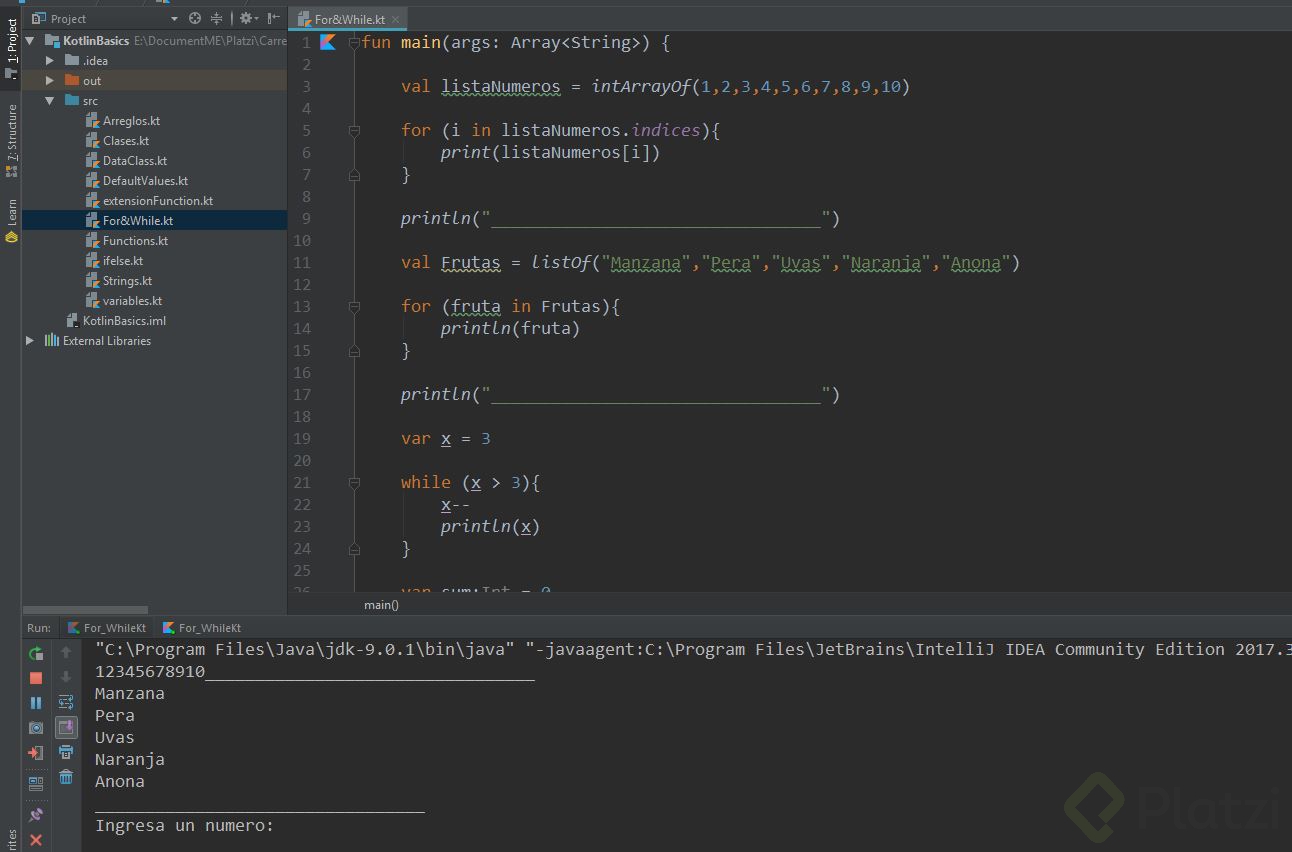Image resolution: width=1292 pixels, height=852 pixels.
Task: Click the Project panel horizontal scrollbar
Action: point(85,609)
